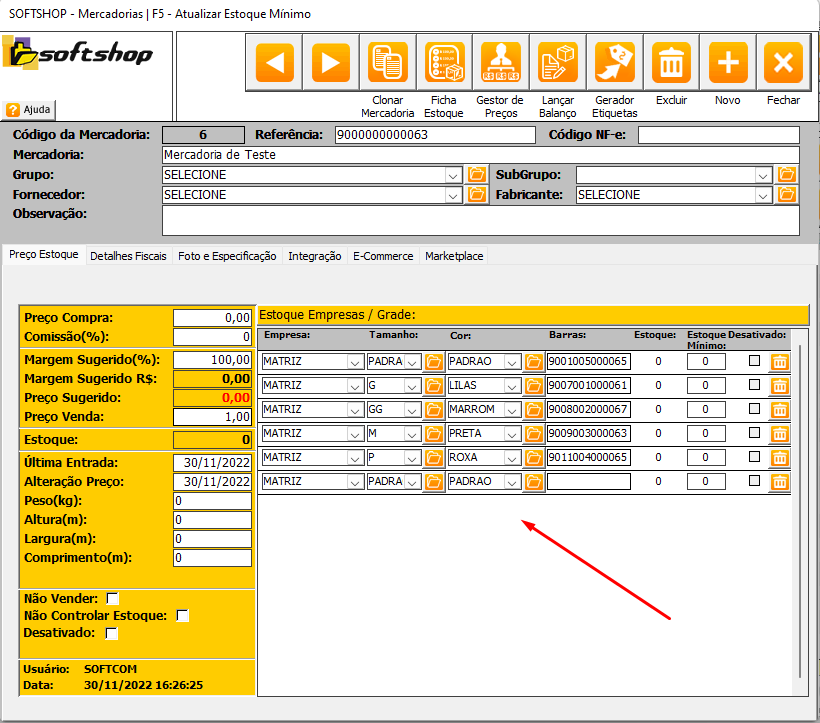Open the E-Commerce tab

[382, 256]
